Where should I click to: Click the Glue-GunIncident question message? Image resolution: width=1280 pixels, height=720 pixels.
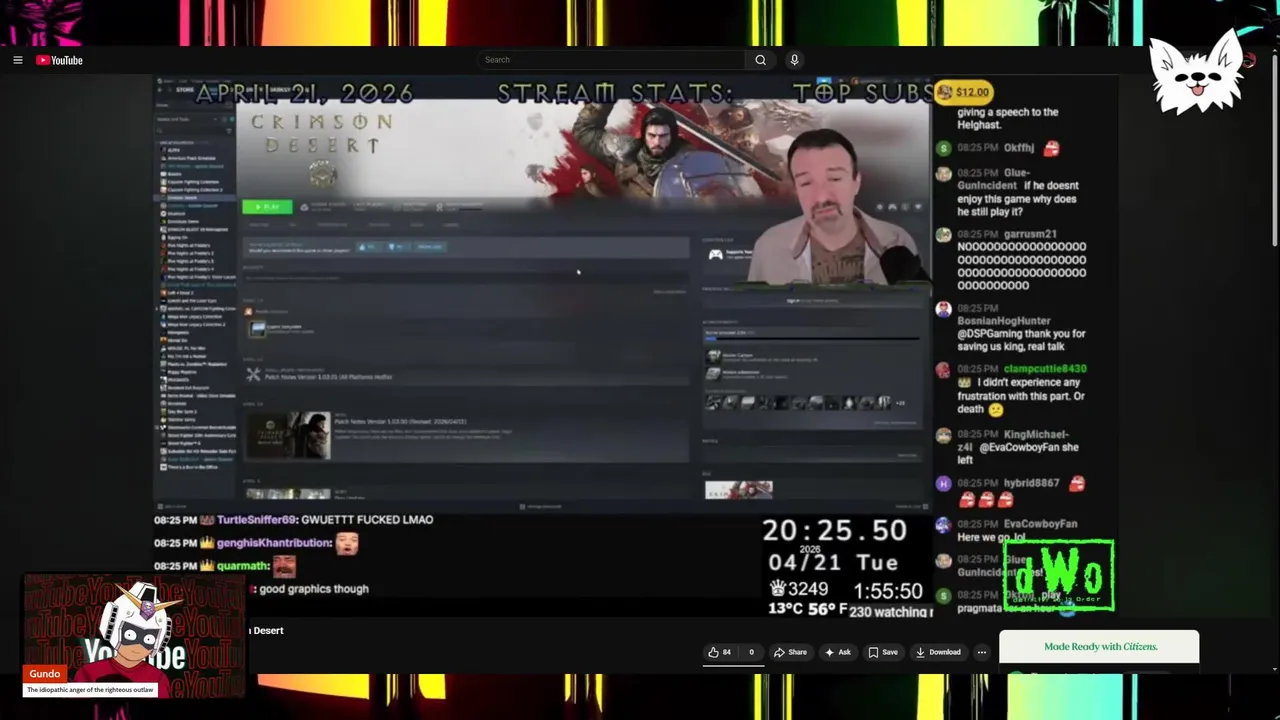click(x=1010, y=192)
